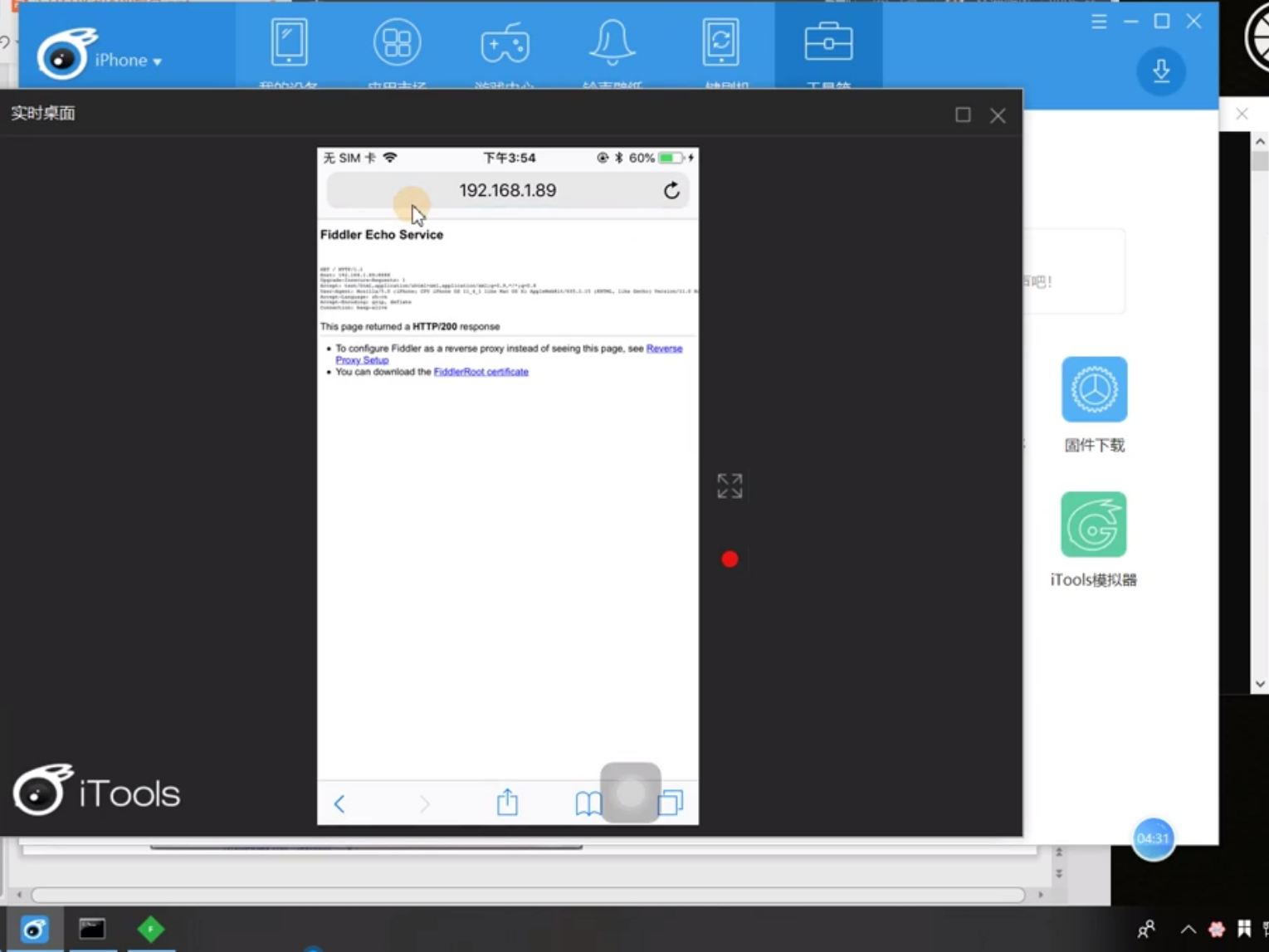Tap the Safari share icon
1269x952 pixels.
pyautogui.click(x=507, y=803)
